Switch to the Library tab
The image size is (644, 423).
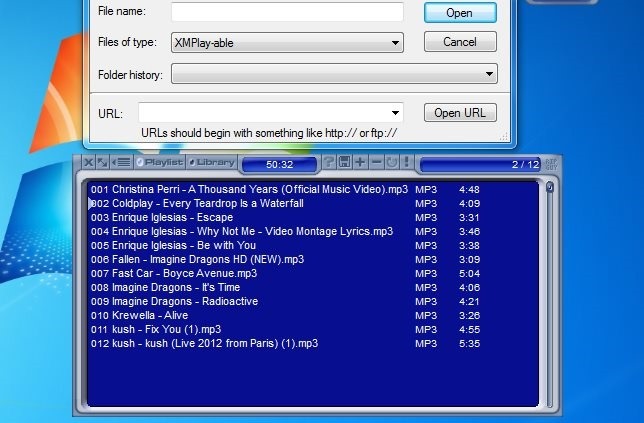(x=211, y=163)
